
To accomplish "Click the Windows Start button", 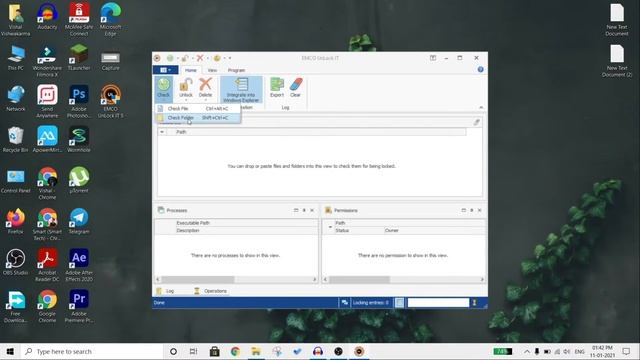I will pyautogui.click(x=10, y=351).
